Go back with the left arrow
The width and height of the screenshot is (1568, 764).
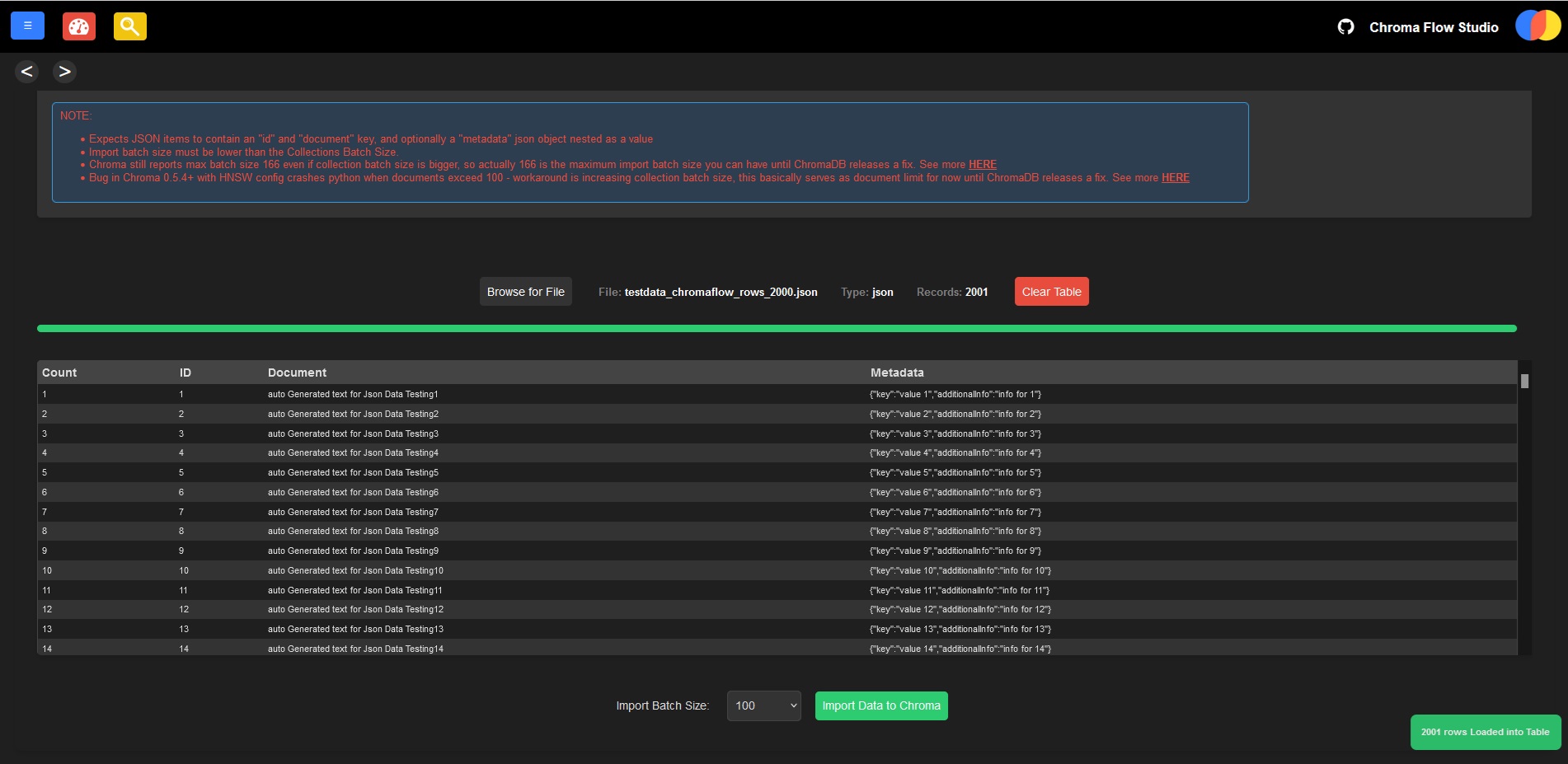pos(26,72)
